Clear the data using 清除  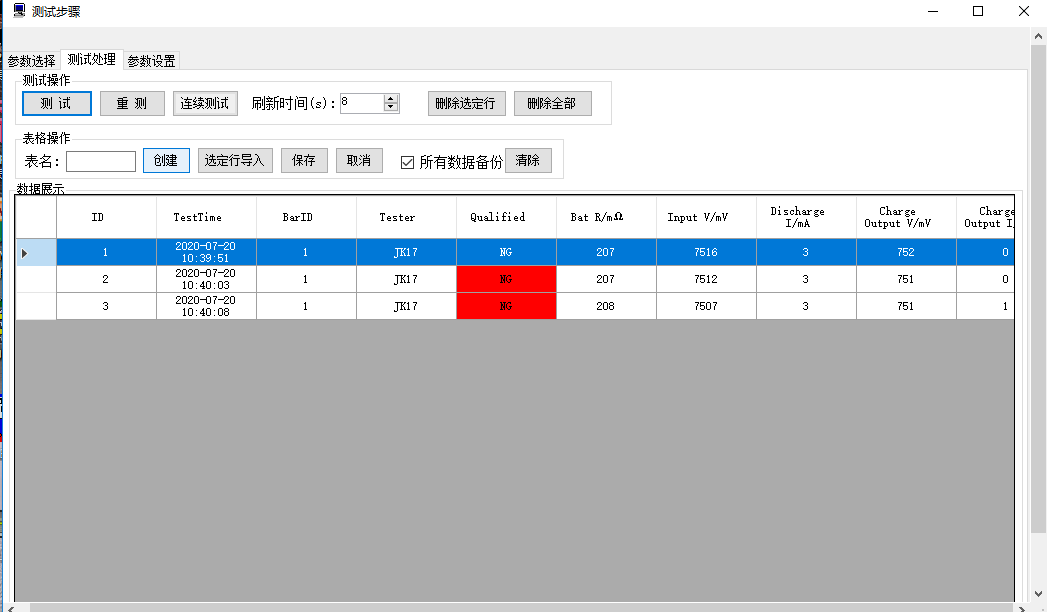pyautogui.click(x=527, y=160)
